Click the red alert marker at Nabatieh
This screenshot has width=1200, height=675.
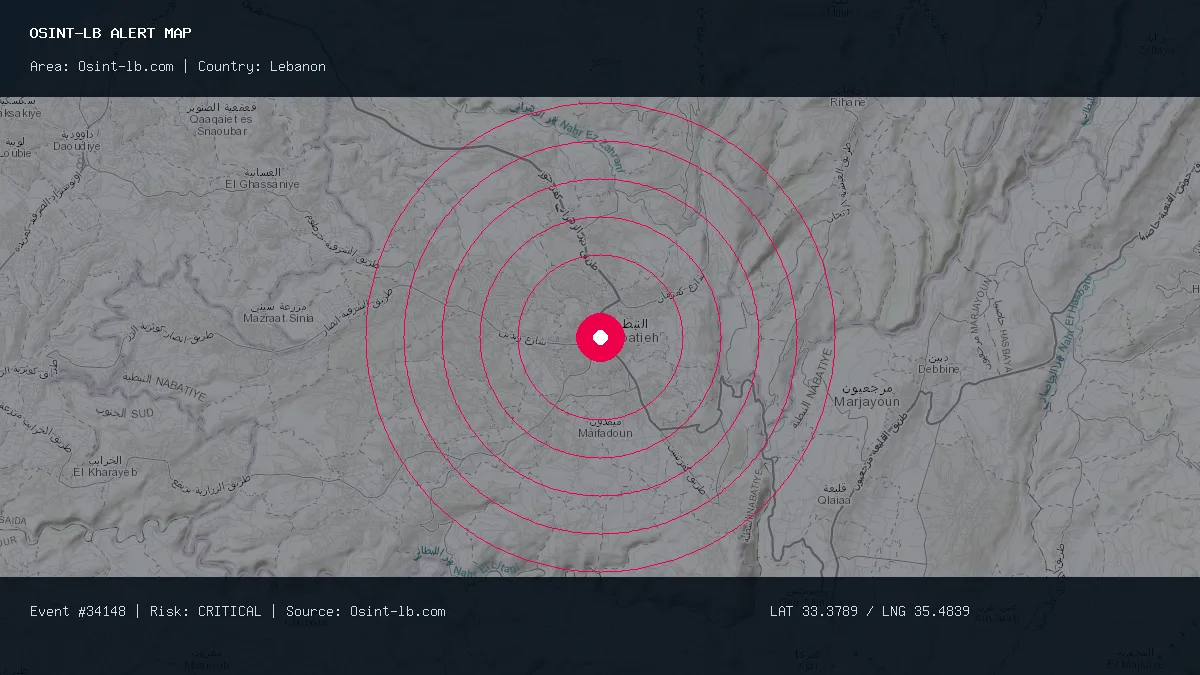600,338
